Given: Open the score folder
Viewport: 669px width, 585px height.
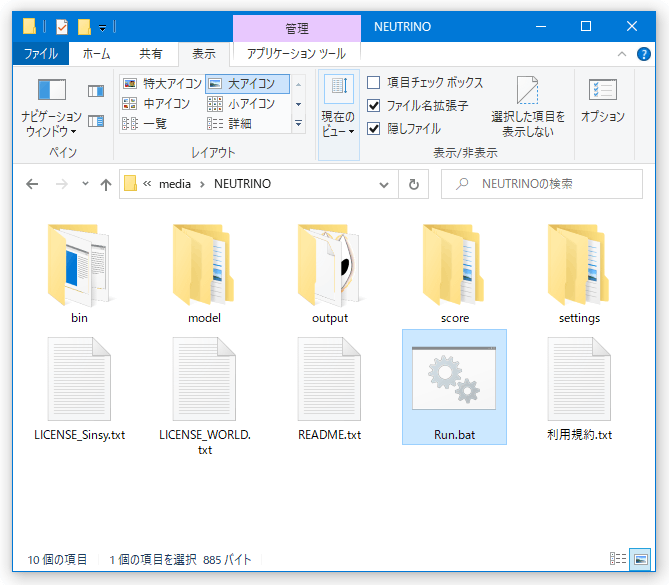Looking at the screenshot, I should coord(454,273).
